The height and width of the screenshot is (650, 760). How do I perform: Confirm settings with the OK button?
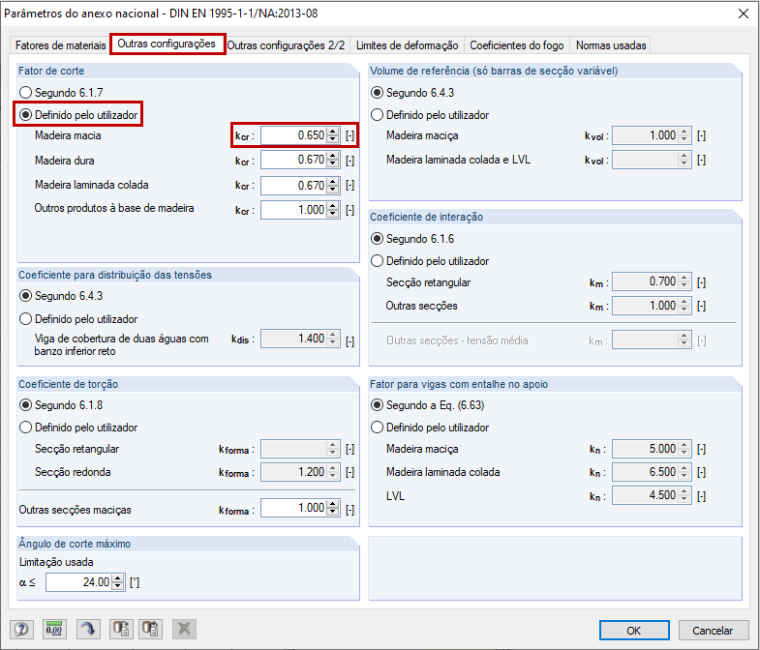coord(634,630)
